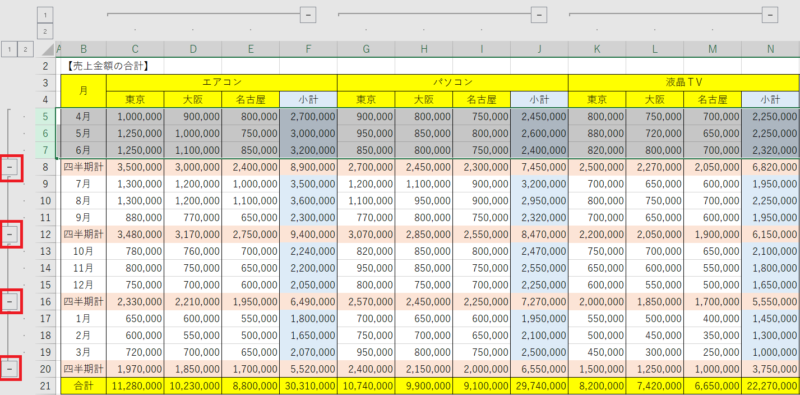Select row 16 header
Image resolution: width=800 pixels, height=395 pixels.
click(46, 302)
